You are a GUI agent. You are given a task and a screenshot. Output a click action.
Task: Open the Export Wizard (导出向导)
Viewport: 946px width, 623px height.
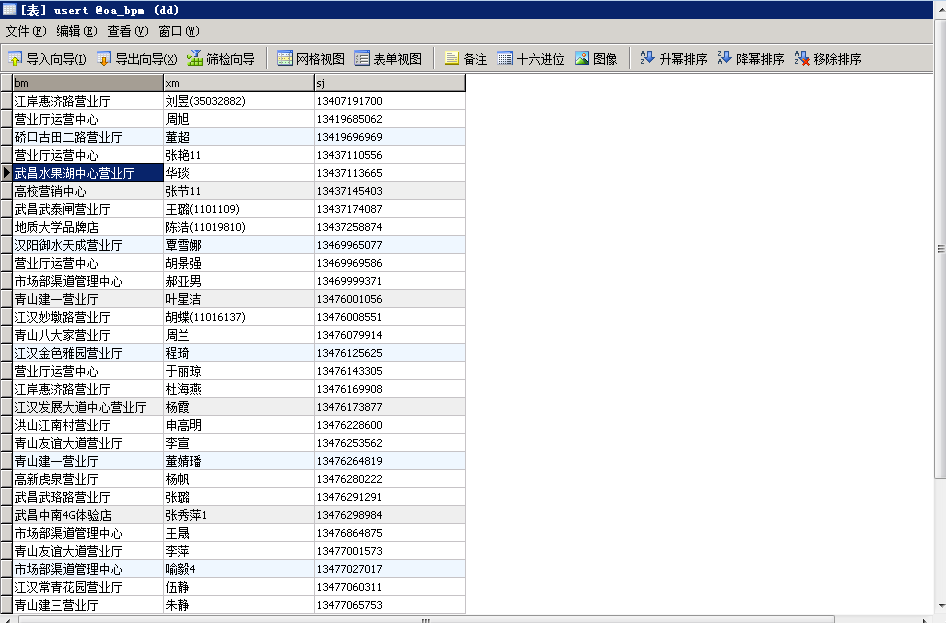point(137,59)
